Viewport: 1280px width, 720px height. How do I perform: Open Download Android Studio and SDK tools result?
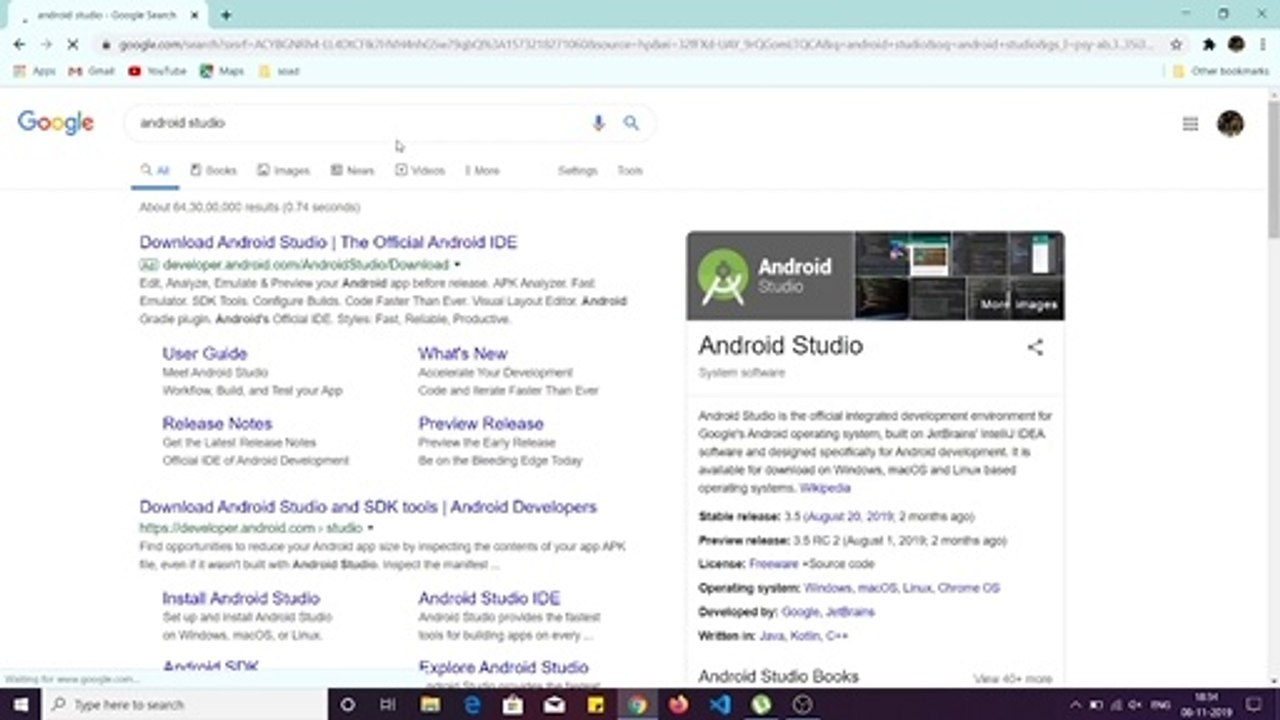tap(368, 507)
